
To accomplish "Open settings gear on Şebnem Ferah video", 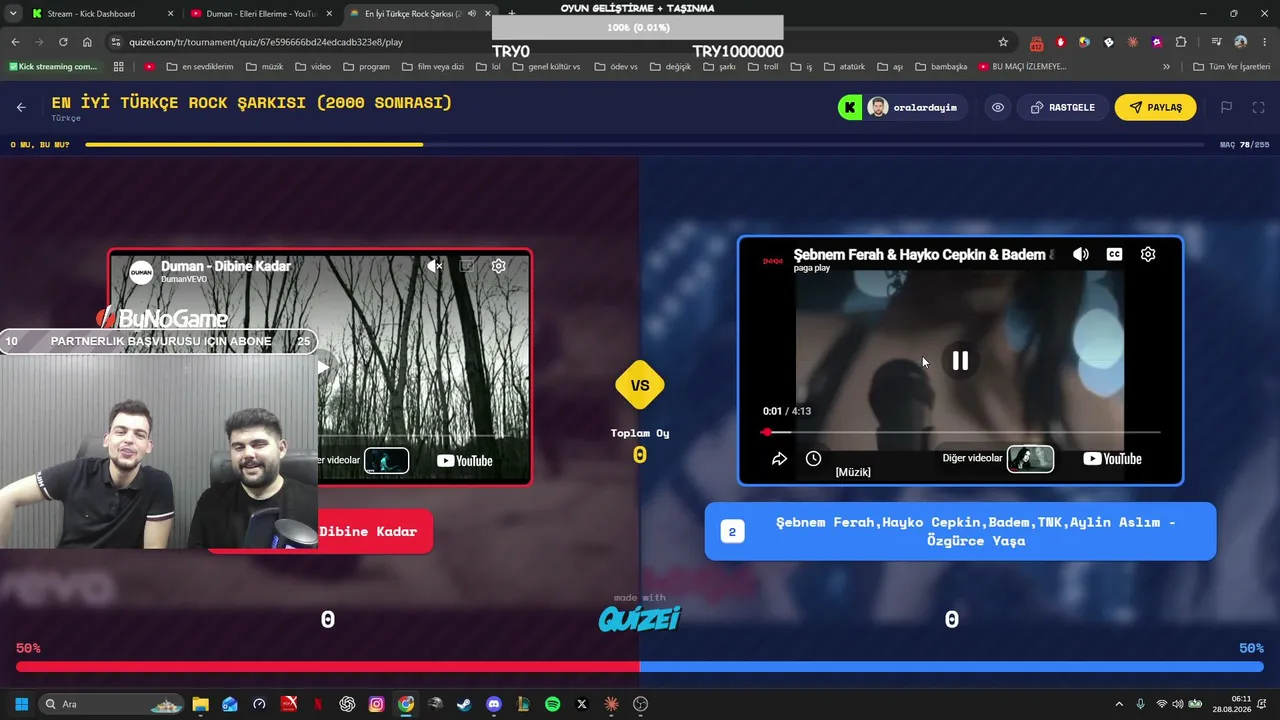I will pyautogui.click(x=1148, y=254).
